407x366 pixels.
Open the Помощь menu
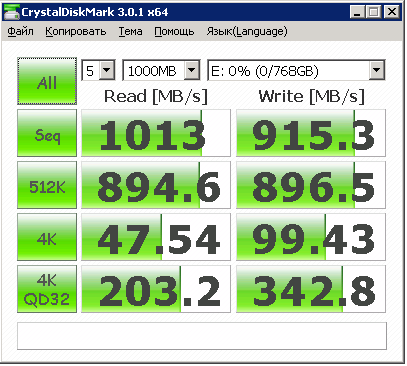(174, 31)
